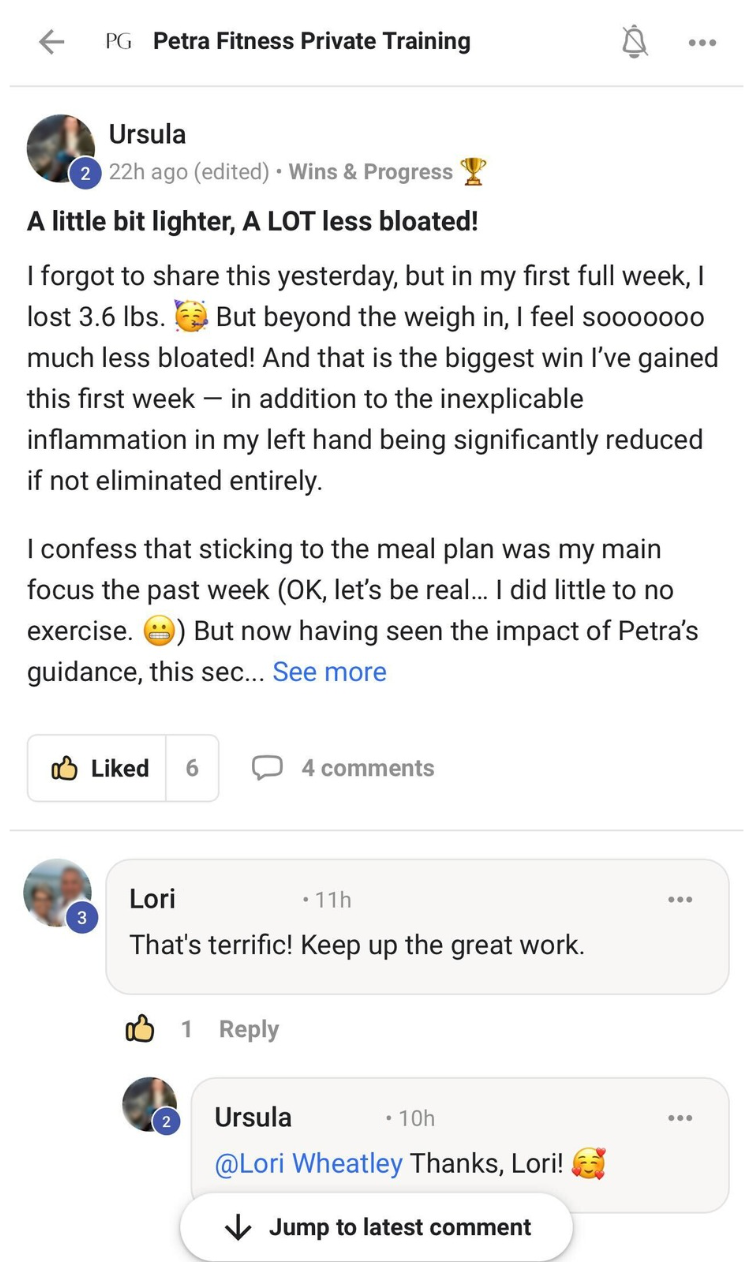Image resolution: width=750 pixels, height=1276 pixels.
Task: Toggle the Liked thumbs-up button
Action: [98, 768]
